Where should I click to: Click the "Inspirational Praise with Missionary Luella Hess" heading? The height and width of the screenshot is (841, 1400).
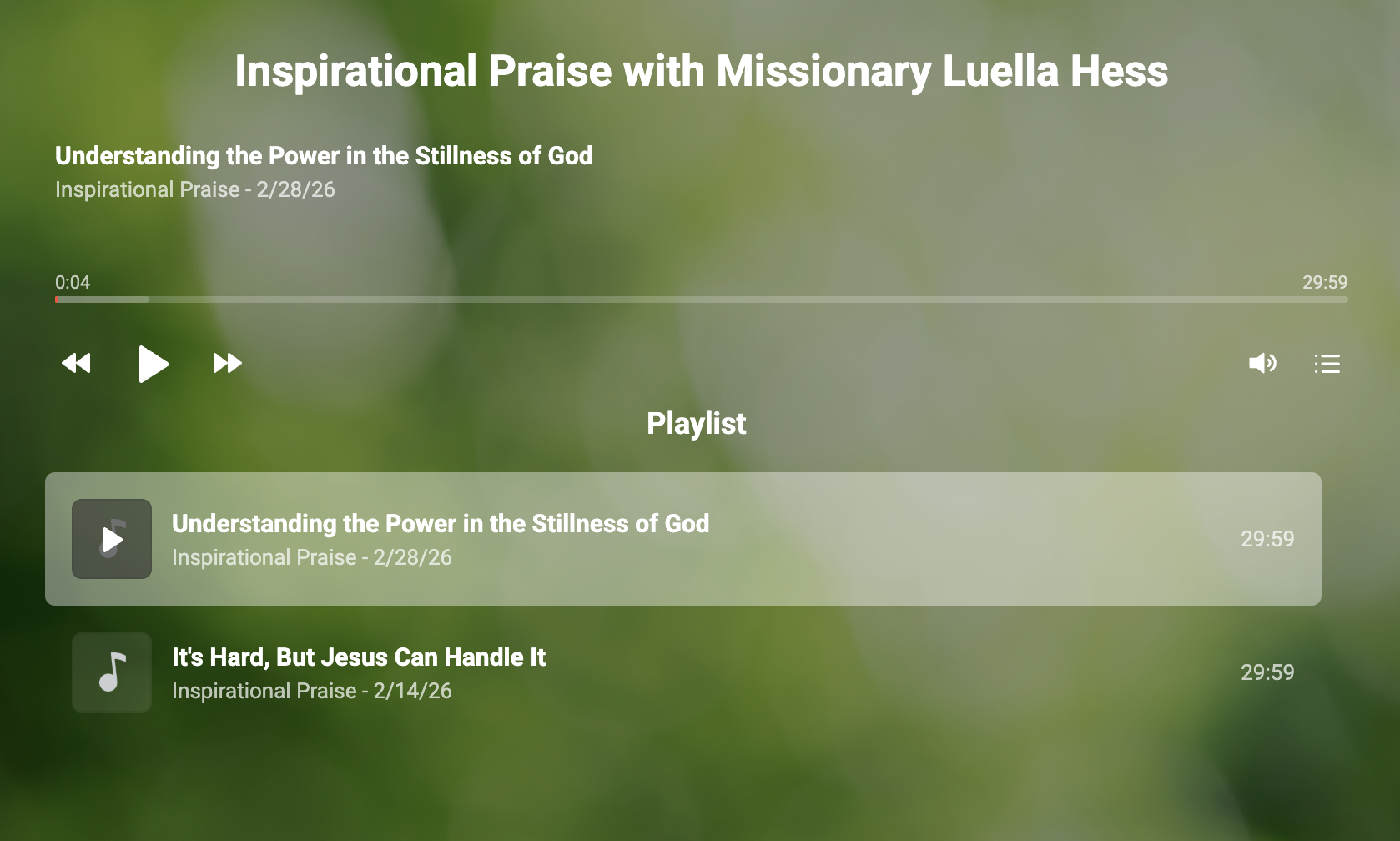(701, 71)
